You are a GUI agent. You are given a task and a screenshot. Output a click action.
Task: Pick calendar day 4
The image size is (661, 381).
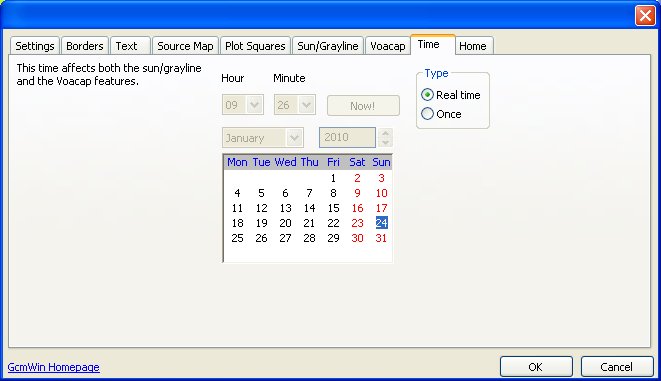coord(237,193)
